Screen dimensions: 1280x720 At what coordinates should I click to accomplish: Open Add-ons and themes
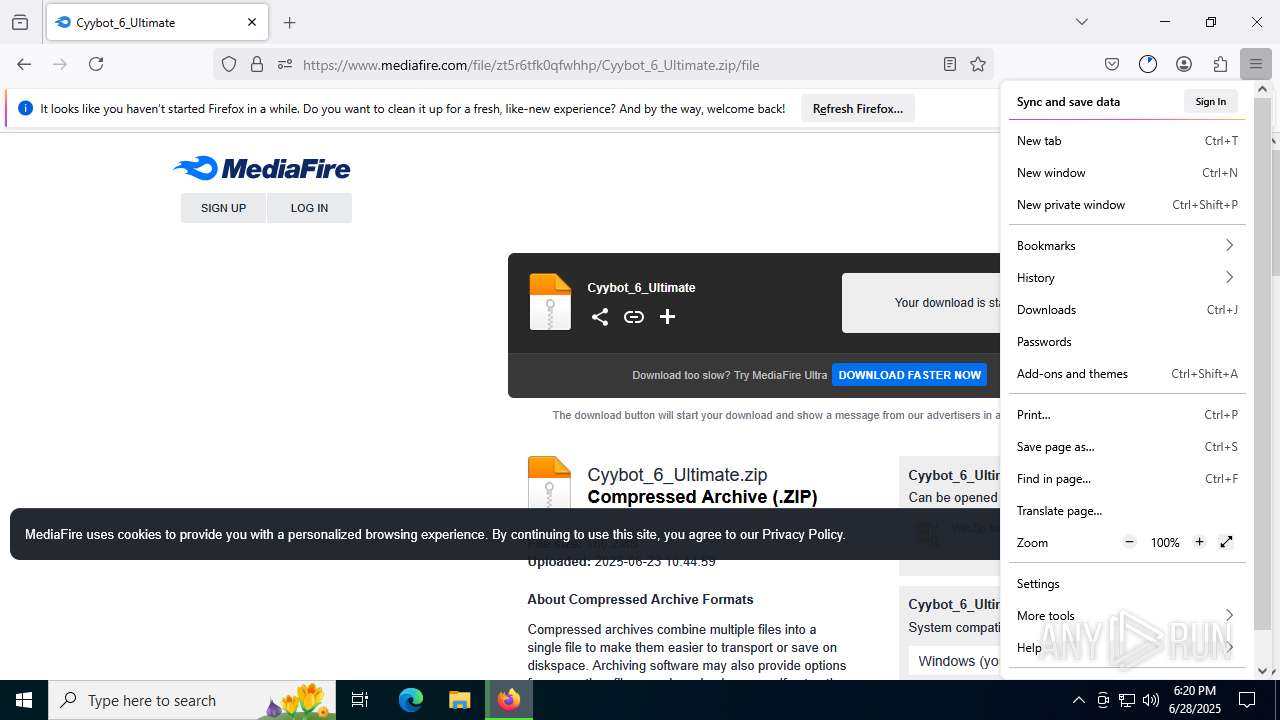click(x=1126, y=374)
